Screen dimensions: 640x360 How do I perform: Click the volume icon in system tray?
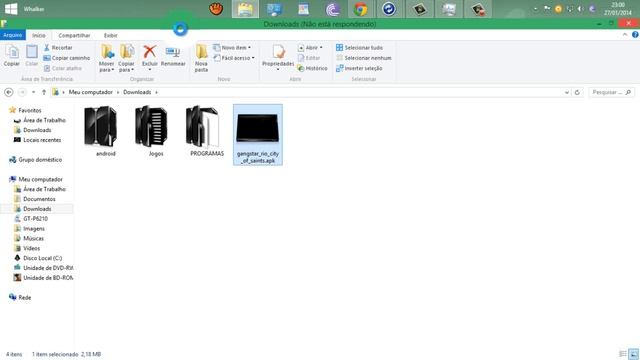pyautogui.click(x=580, y=9)
